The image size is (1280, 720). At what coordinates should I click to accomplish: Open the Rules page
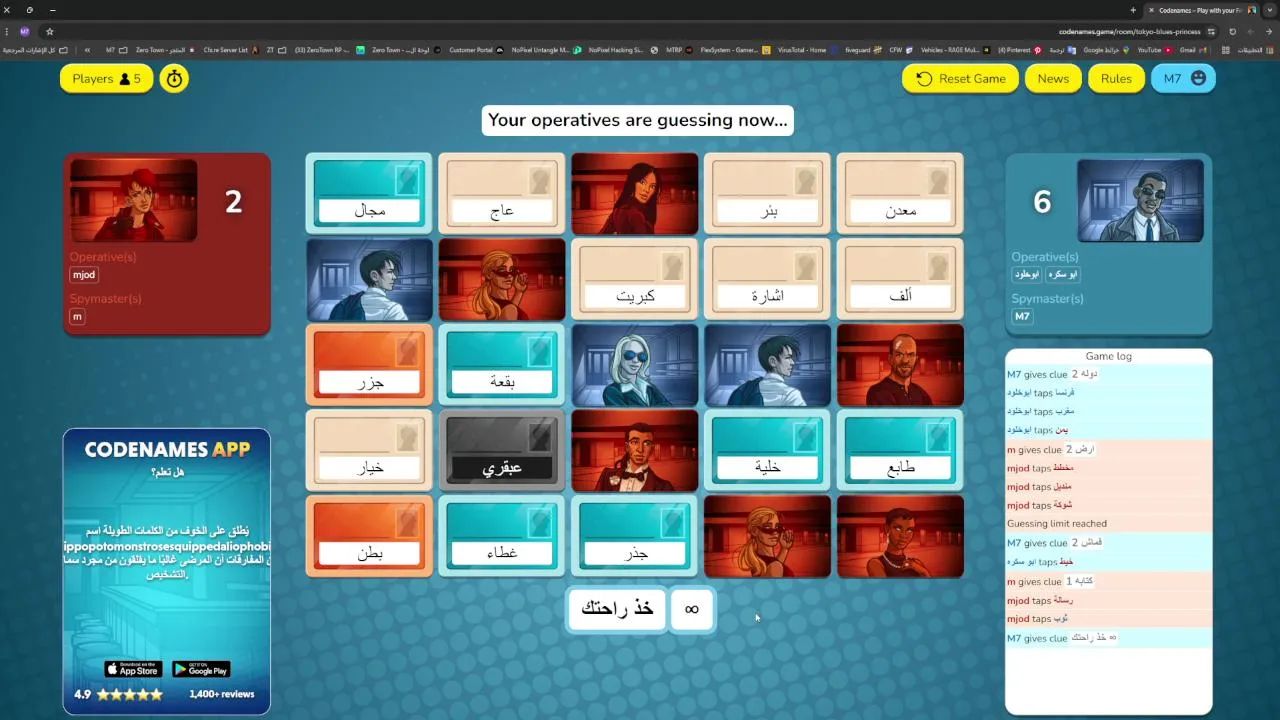pos(1116,79)
